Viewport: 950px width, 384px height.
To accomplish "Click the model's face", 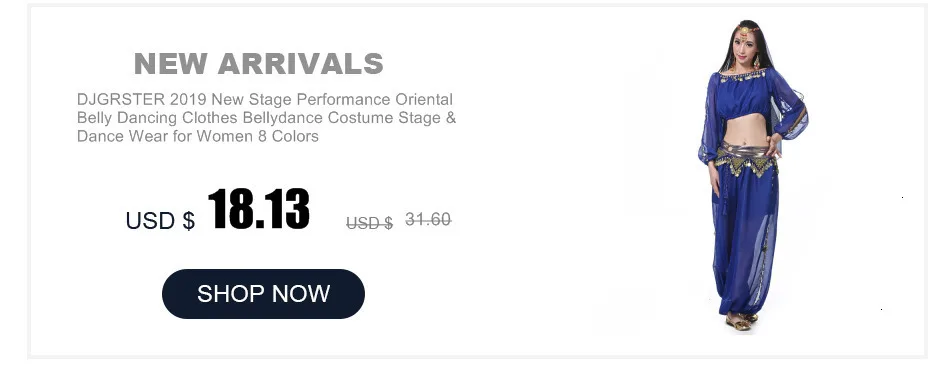I will coord(743,40).
